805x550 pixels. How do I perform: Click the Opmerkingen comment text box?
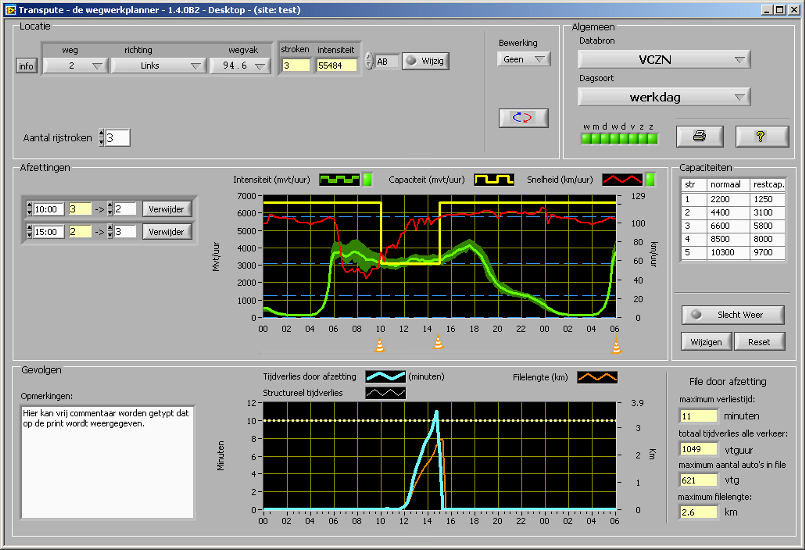pyautogui.click(x=108, y=462)
